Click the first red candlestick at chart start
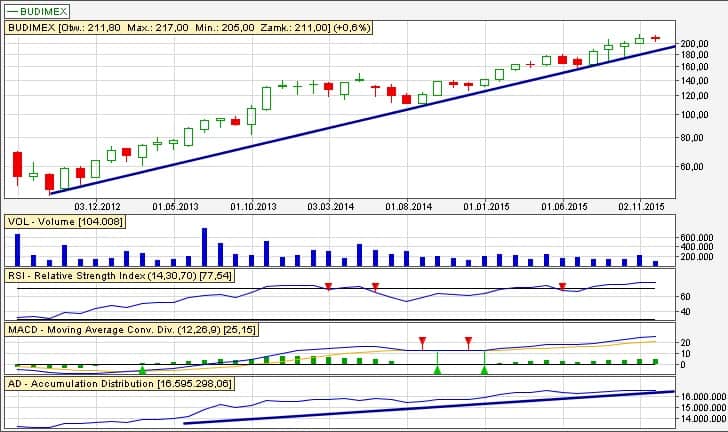Image resolution: width=728 pixels, height=432 pixels. (x=17, y=164)
